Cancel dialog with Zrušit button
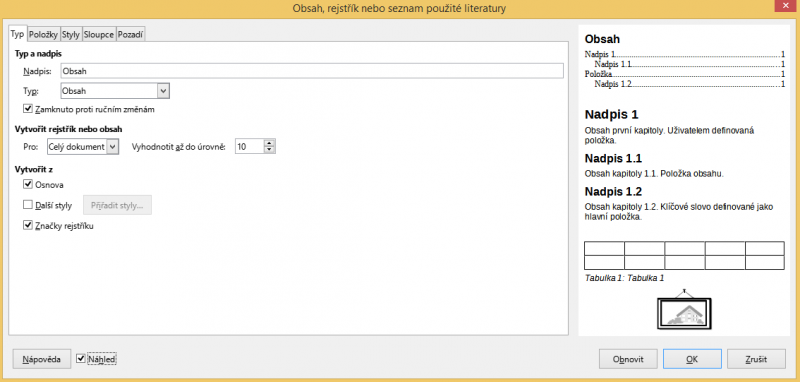This screenshot has width=800, height=382. pos(756,359)
